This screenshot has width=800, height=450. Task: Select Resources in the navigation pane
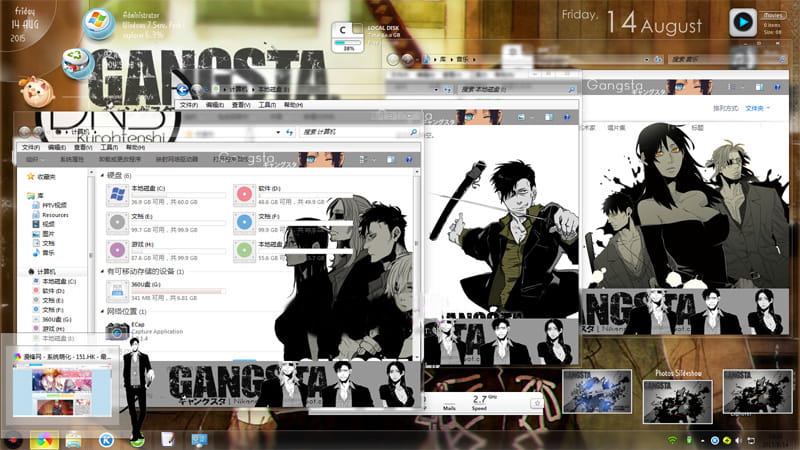click(55, 215)
